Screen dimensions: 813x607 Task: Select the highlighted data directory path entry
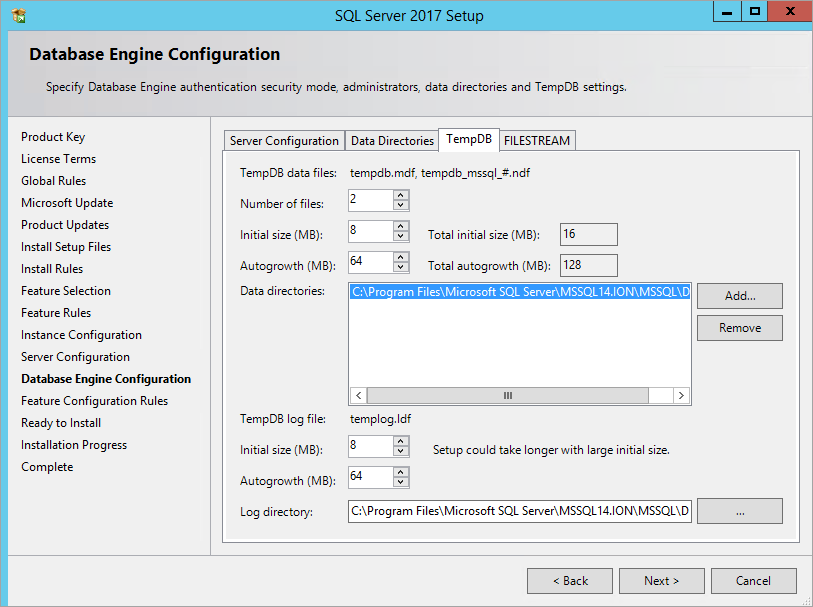point(520,292)
